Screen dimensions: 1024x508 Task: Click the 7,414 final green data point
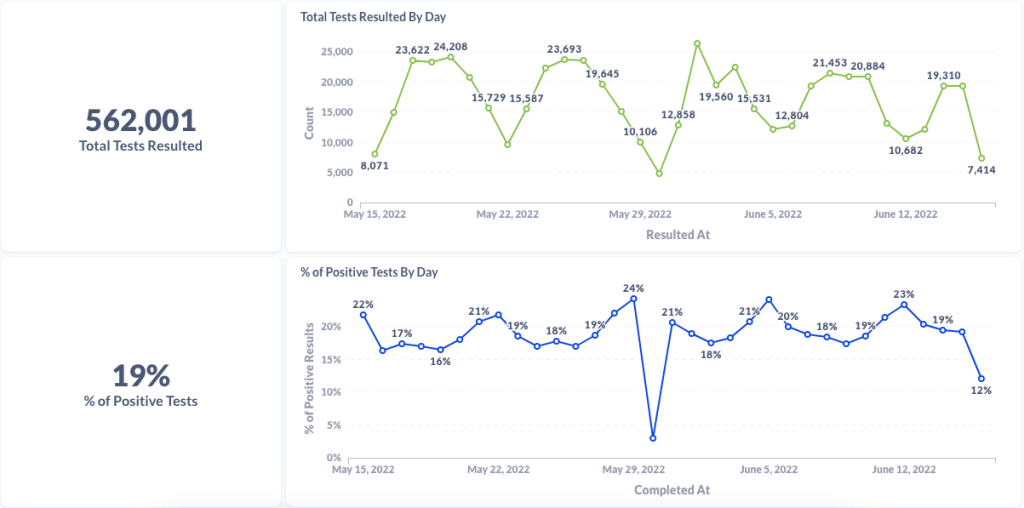pos(981,158)
